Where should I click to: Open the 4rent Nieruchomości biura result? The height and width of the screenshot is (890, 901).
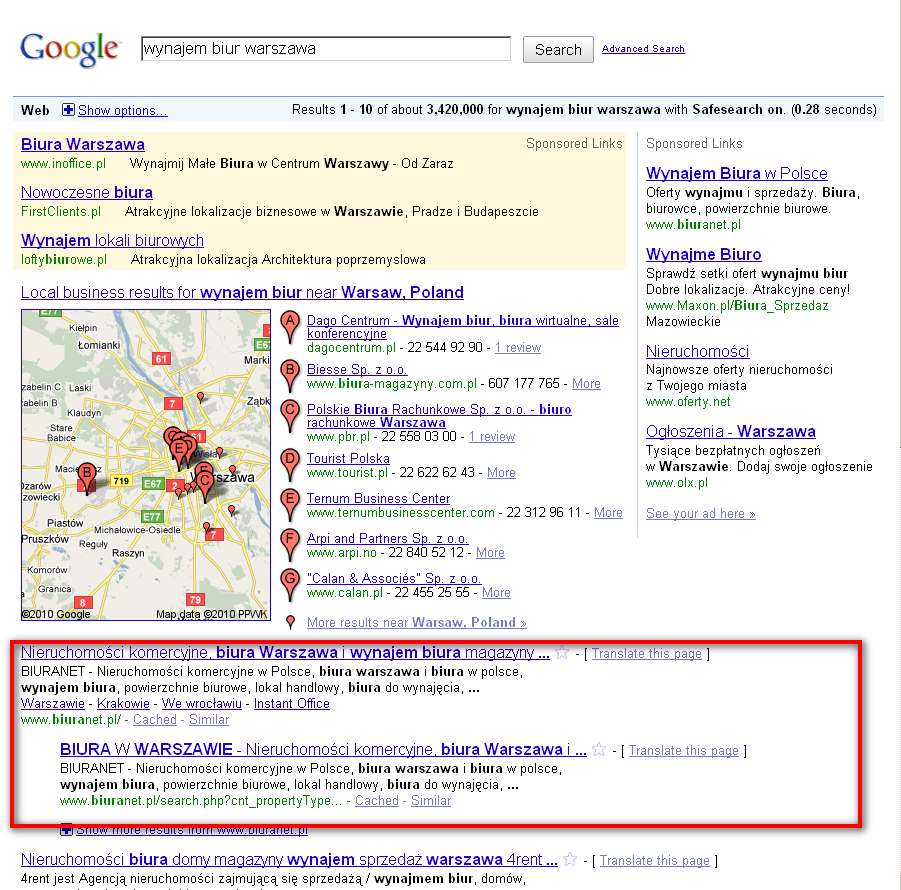click(x=289, y=860)
